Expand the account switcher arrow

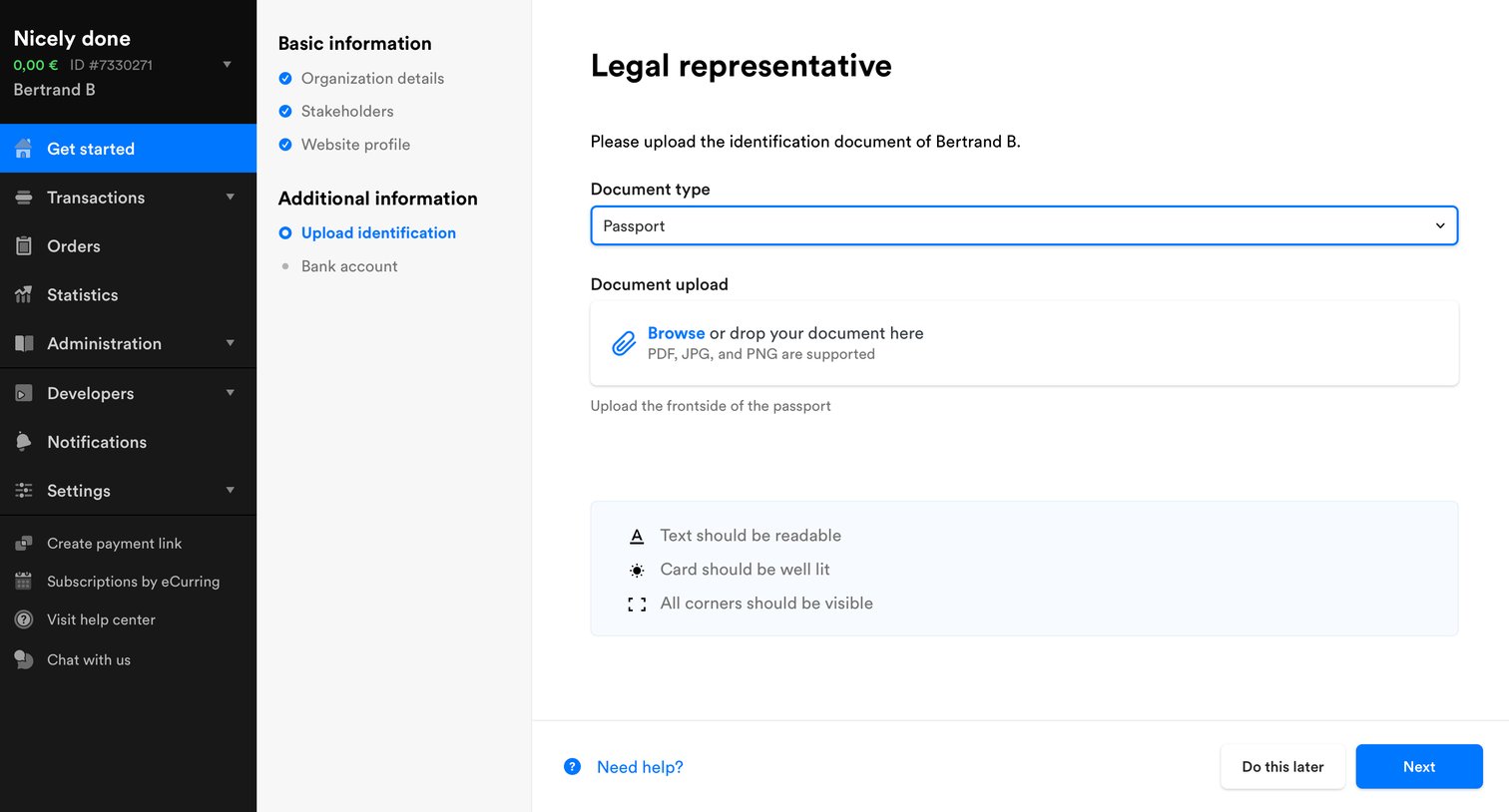coord(228,65)
